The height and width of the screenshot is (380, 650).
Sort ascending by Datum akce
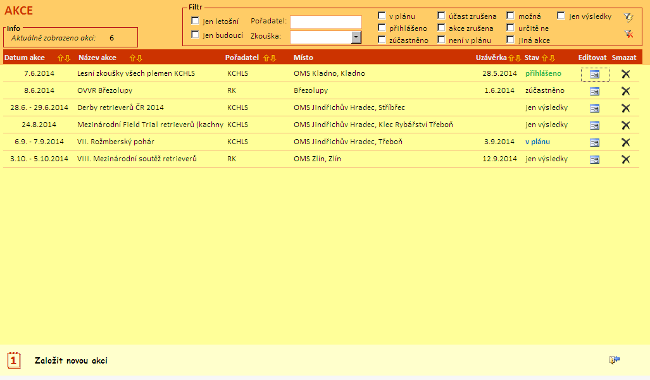pos(60,58)
